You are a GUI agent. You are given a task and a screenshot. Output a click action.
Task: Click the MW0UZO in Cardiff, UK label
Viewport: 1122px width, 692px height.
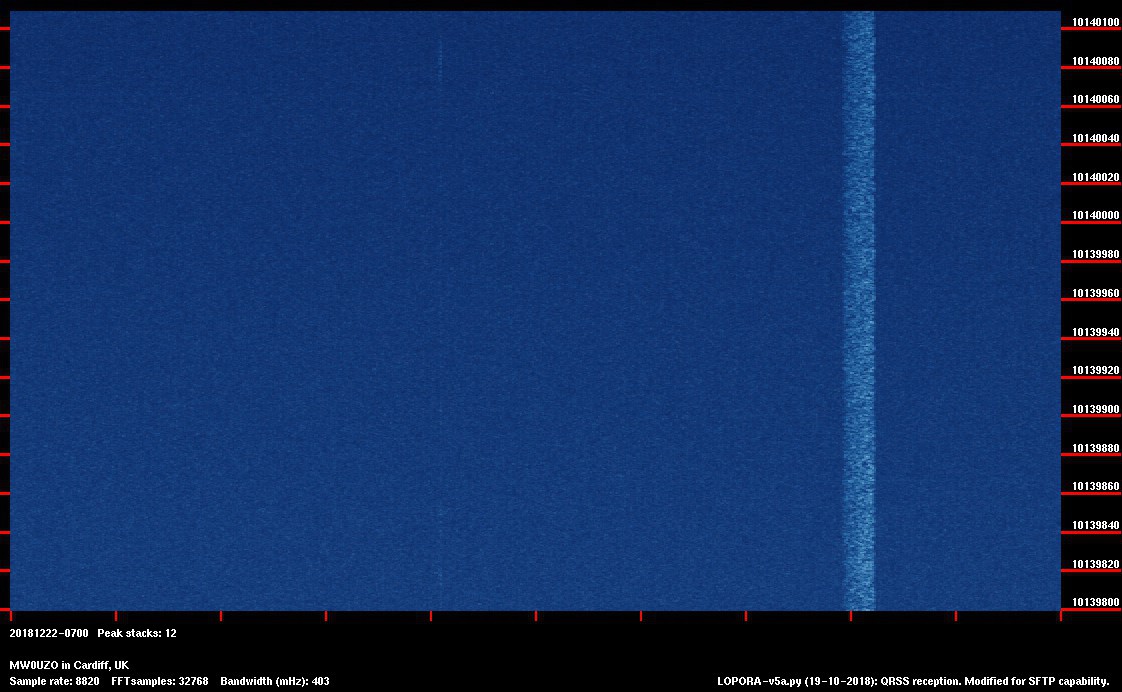pos(69,665)
